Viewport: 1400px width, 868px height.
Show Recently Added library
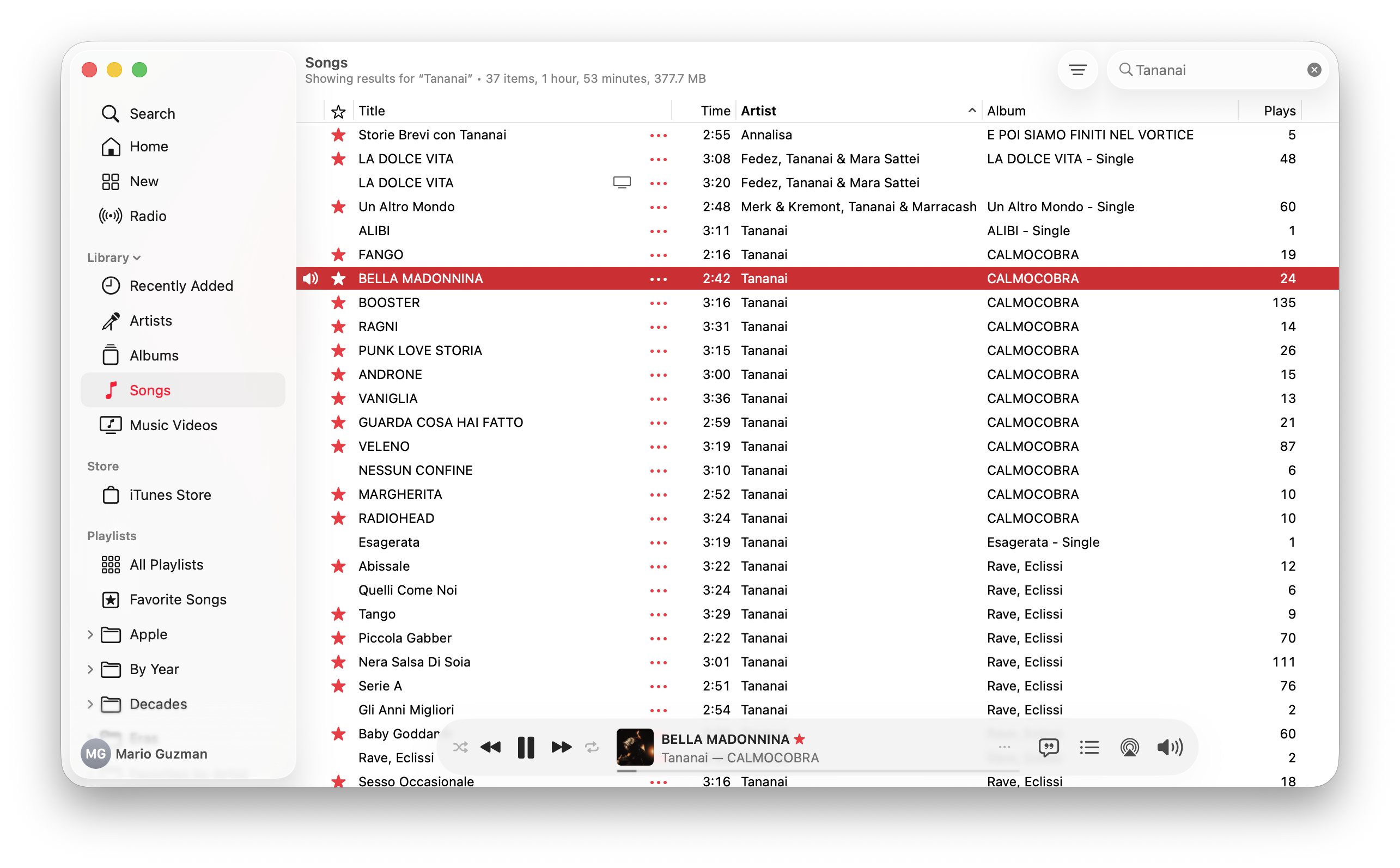point(182,285)
